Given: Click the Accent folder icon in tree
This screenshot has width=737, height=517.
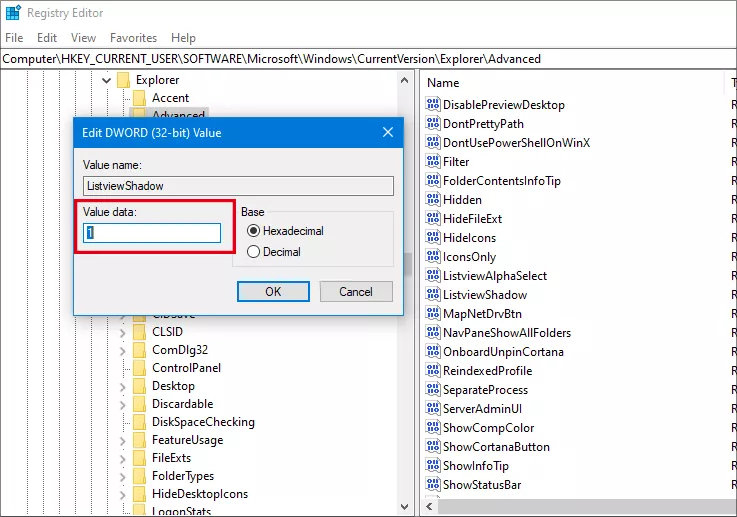Looking at the screenshot, I should [x=139, y=98].
